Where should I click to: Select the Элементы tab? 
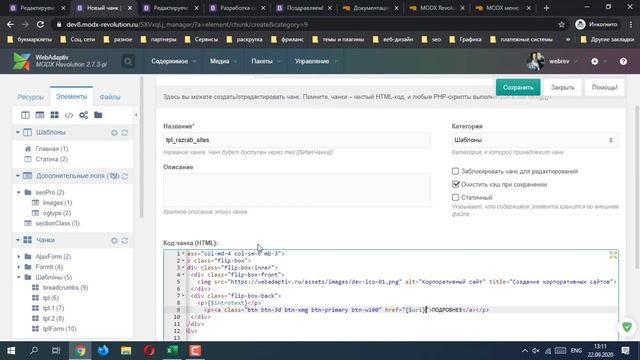click(x=71, y=97)
